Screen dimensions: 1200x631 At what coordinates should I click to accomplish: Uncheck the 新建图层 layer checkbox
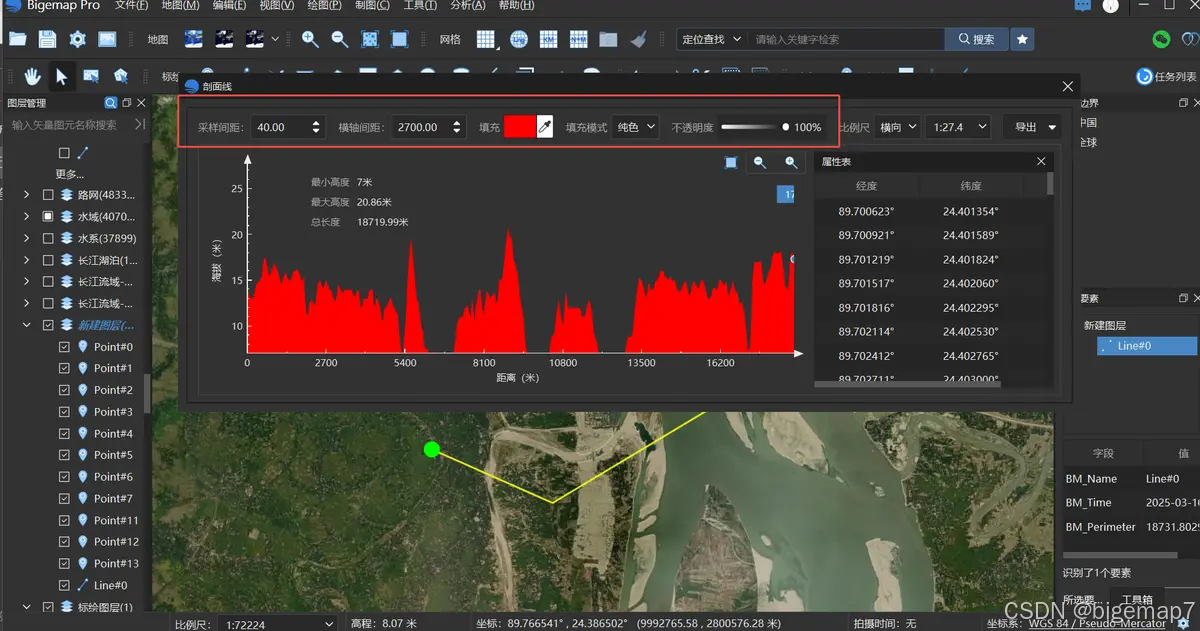coord(48,325)
